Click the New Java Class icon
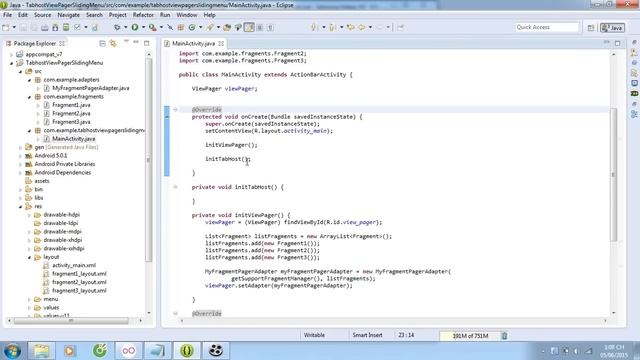This screenshot has height=360, width=640. pos(191,27)
